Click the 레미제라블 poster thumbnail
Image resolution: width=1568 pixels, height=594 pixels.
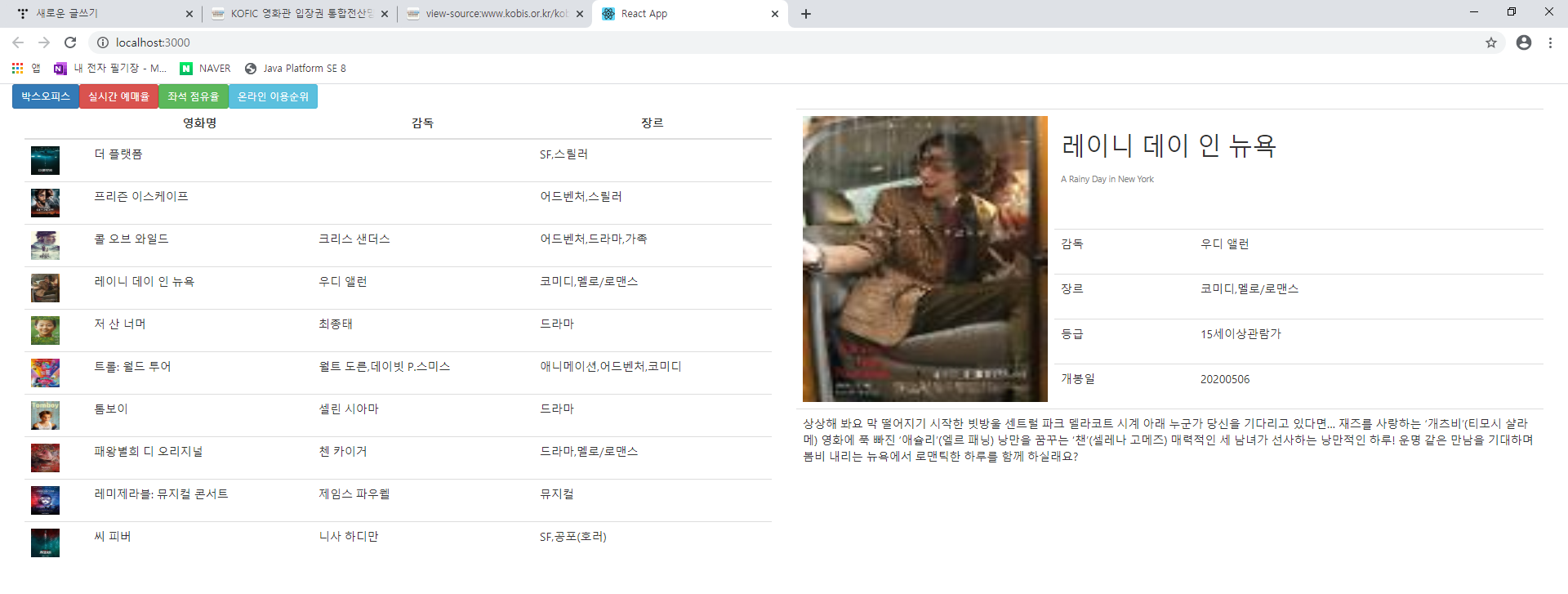point(45,500)
